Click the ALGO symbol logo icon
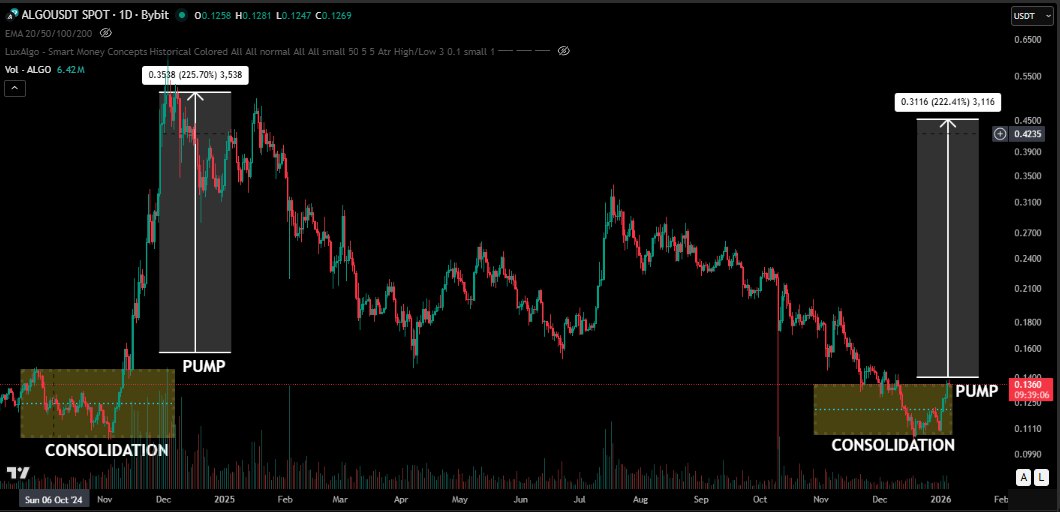This screenshot has width=1060, height=512. click(10, 15)
